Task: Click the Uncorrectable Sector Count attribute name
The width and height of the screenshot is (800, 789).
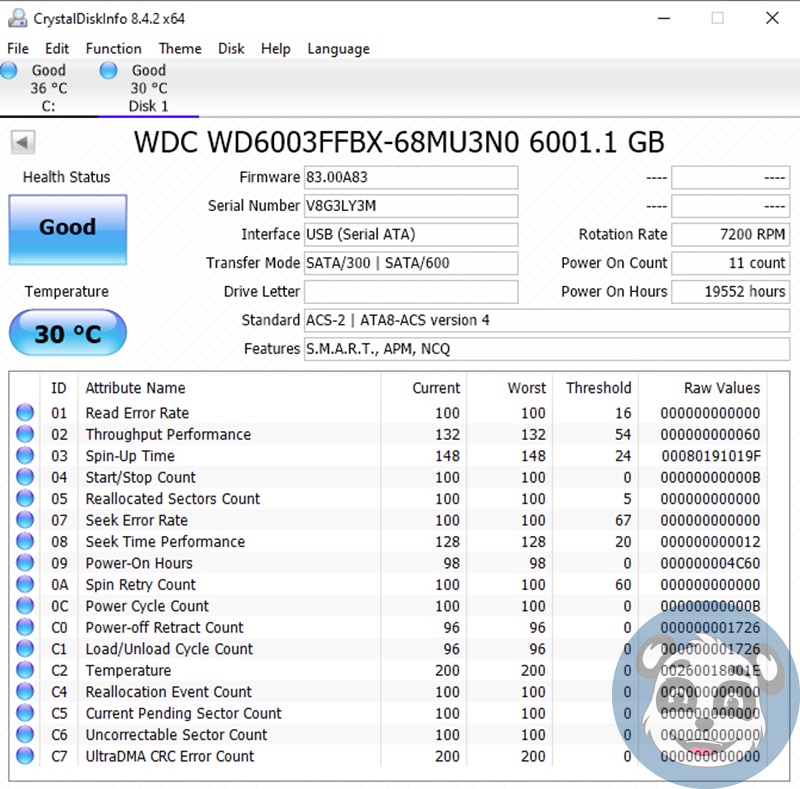Action: pyautogui.click(x=176, y=734)
